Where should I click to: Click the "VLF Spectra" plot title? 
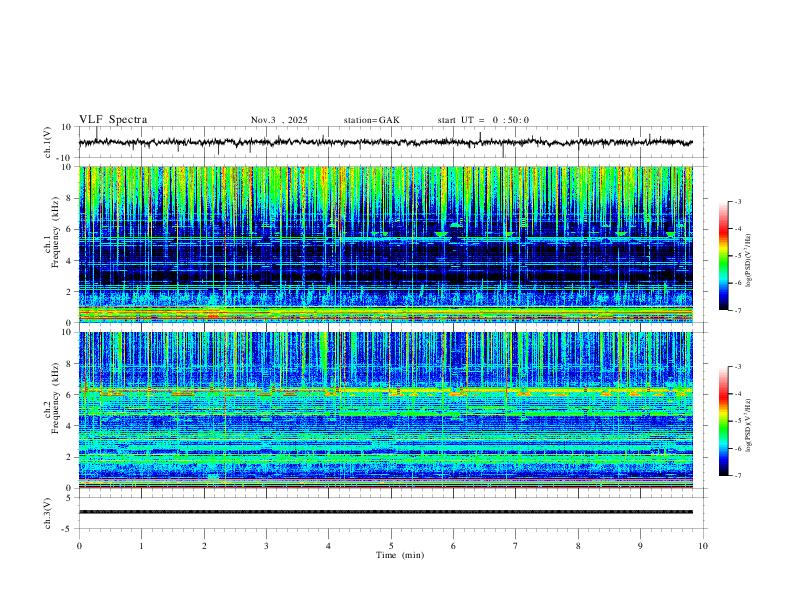coord(113,119)
